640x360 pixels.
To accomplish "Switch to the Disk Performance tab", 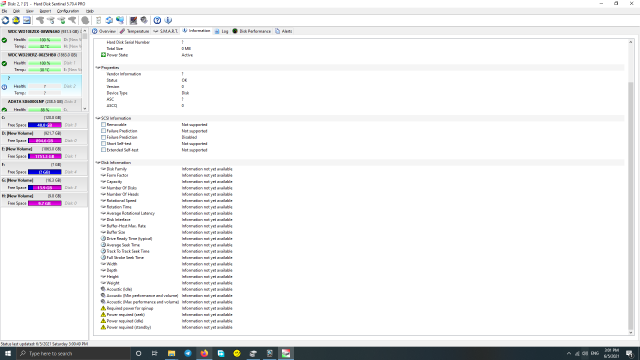I will tap(252, 31).
